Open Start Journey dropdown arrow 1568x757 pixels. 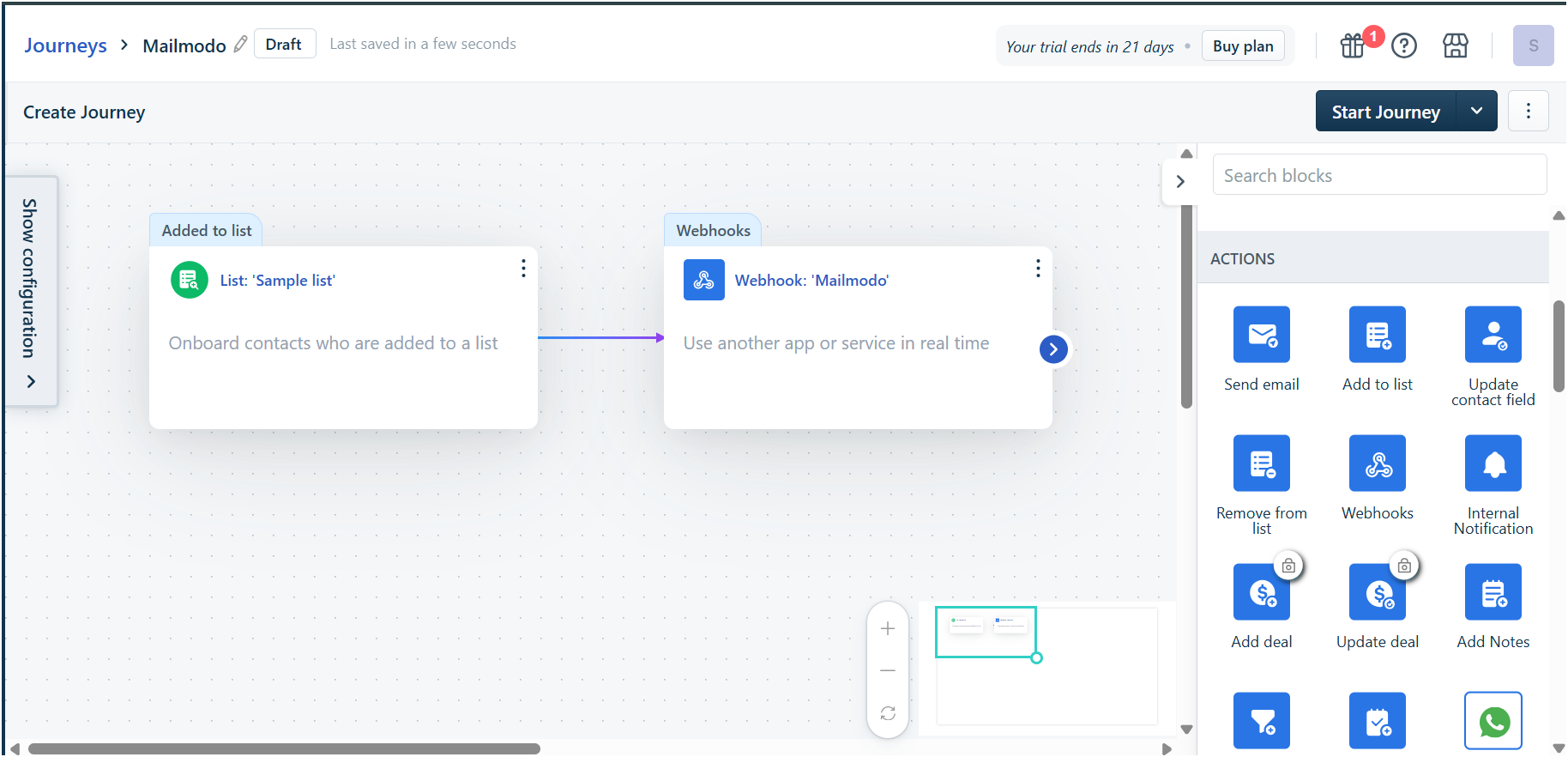[x=1477, y=111]
